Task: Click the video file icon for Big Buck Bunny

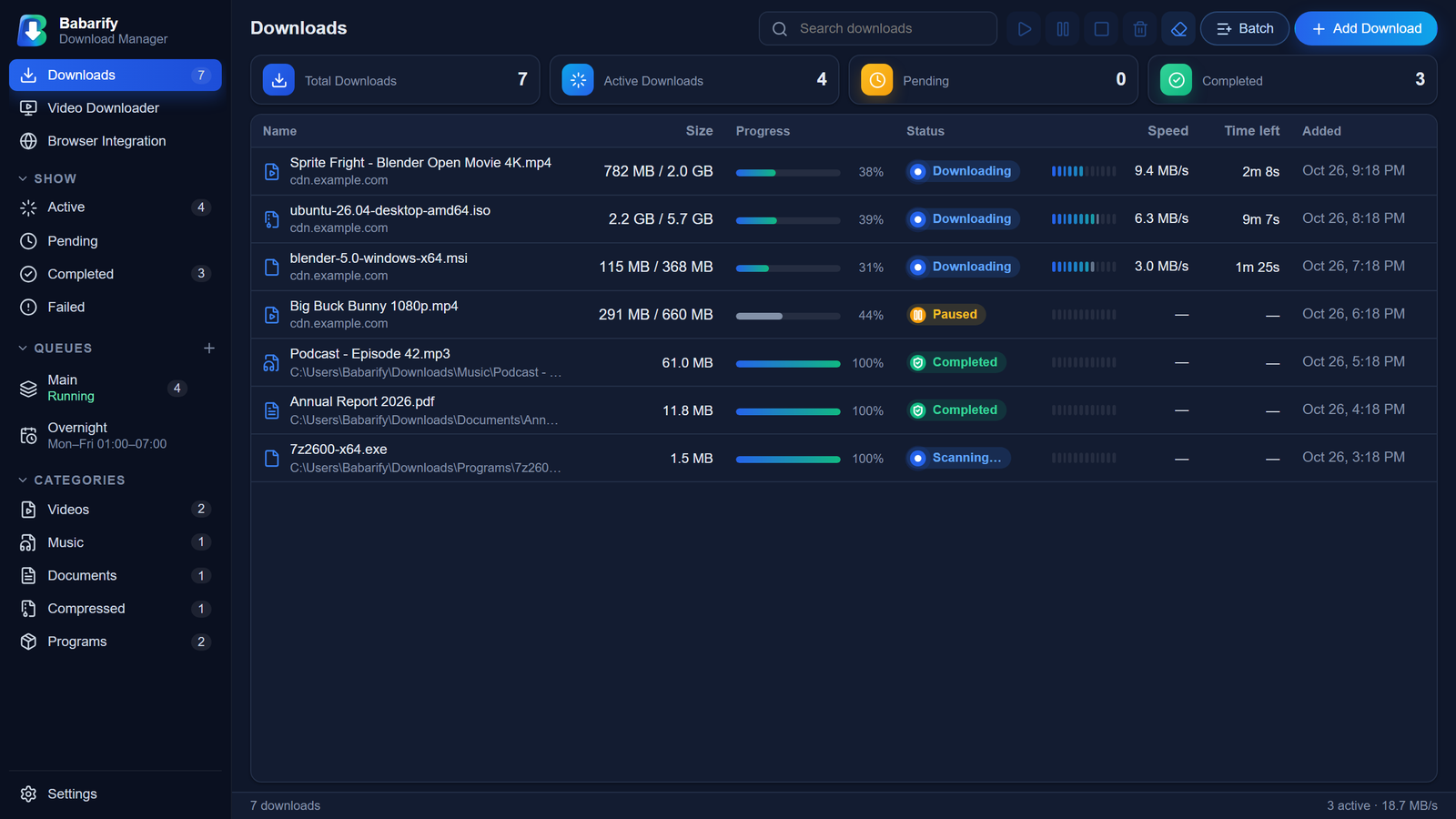Action: 271,315
